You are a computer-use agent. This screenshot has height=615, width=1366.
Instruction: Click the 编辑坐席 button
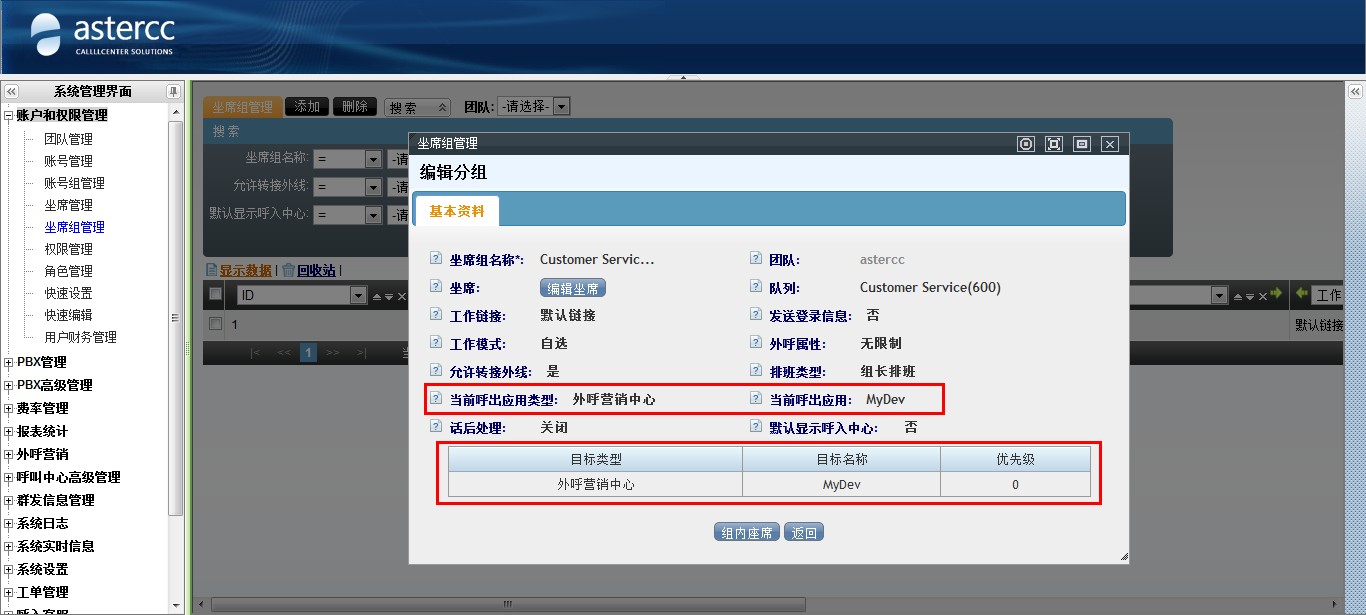[573, 288]
